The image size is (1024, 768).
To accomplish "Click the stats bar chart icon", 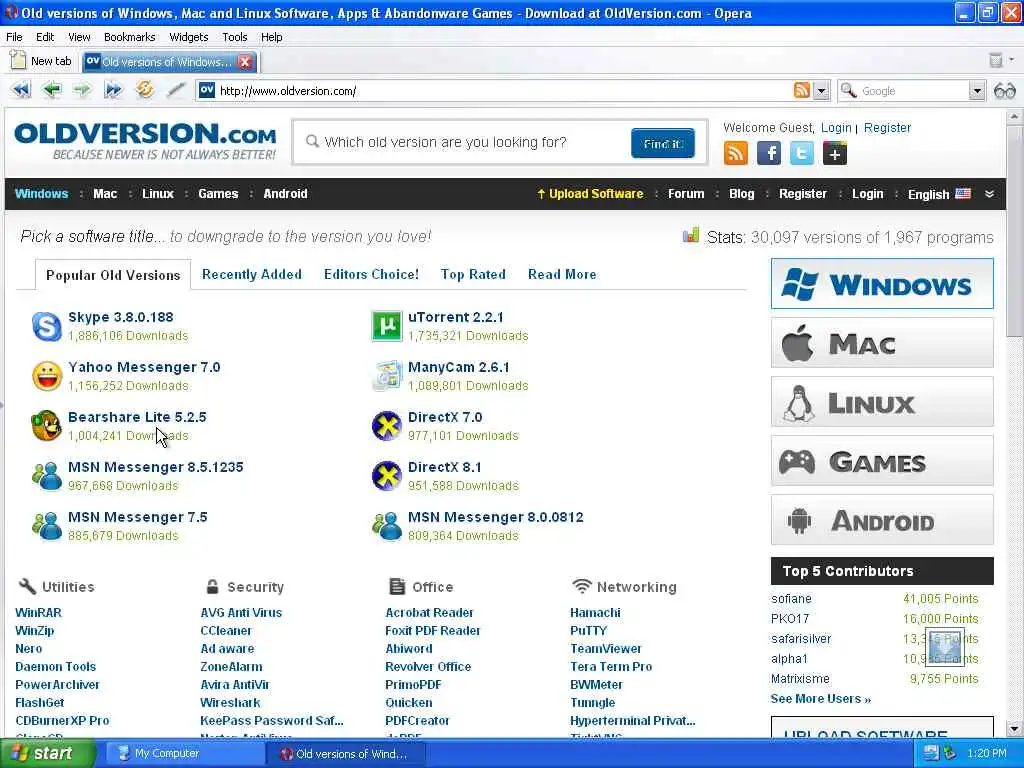I will [691, 235].
